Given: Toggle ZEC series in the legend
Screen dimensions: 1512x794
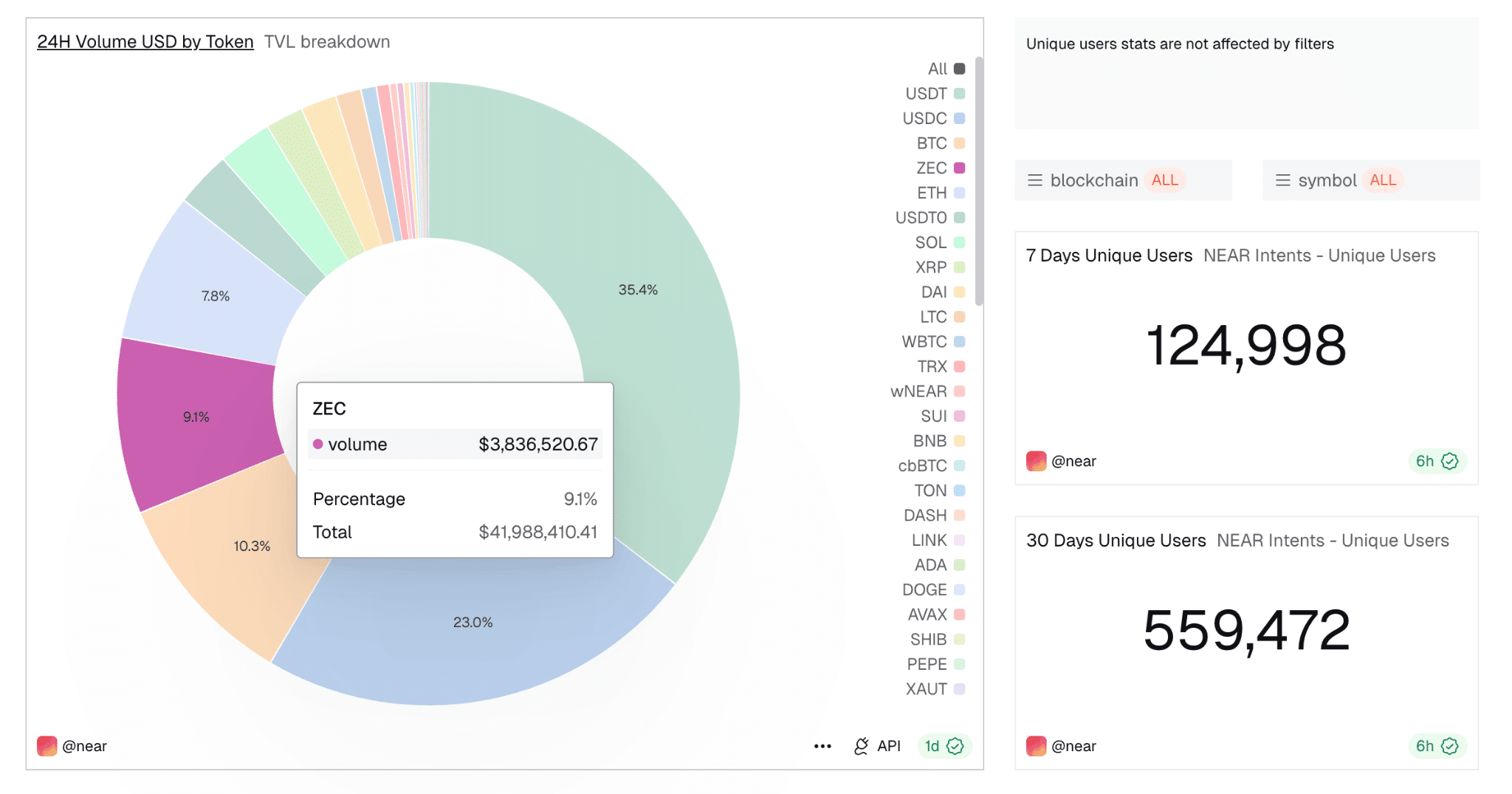Looking at the screenshot, I should (941, 168).
